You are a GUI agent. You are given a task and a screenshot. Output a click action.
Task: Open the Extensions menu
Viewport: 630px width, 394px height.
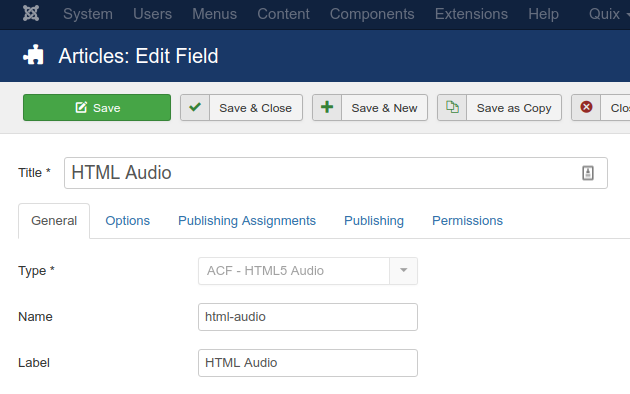pos(471,14)
